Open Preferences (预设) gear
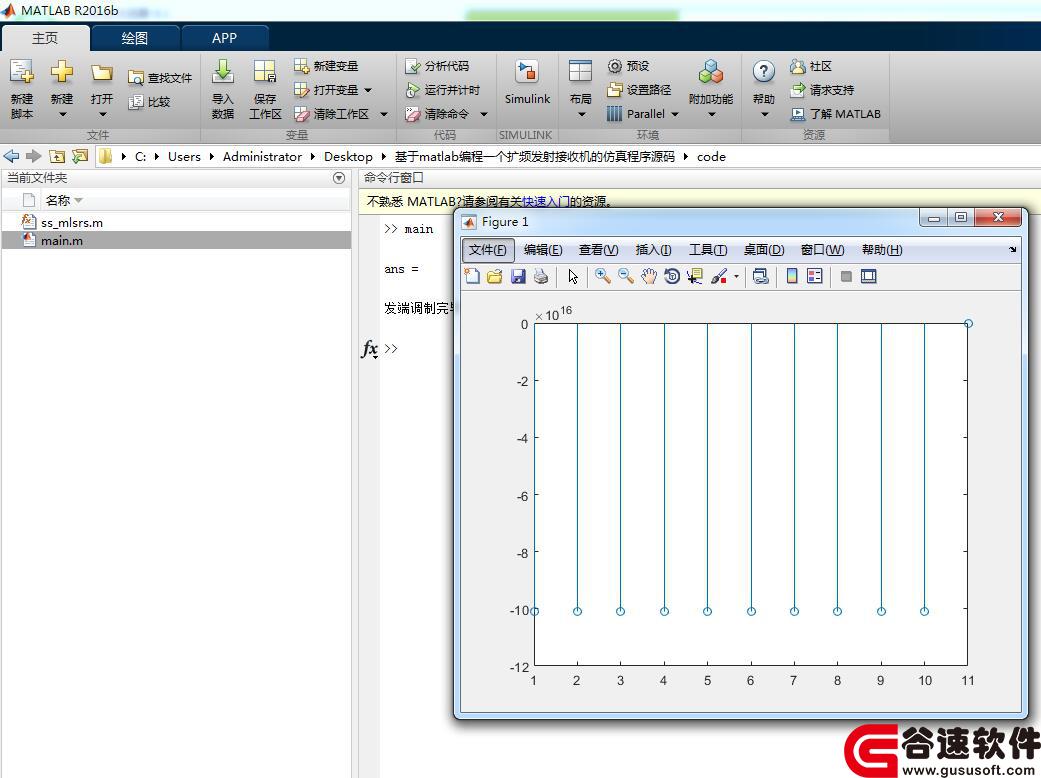 click(628, 66)
